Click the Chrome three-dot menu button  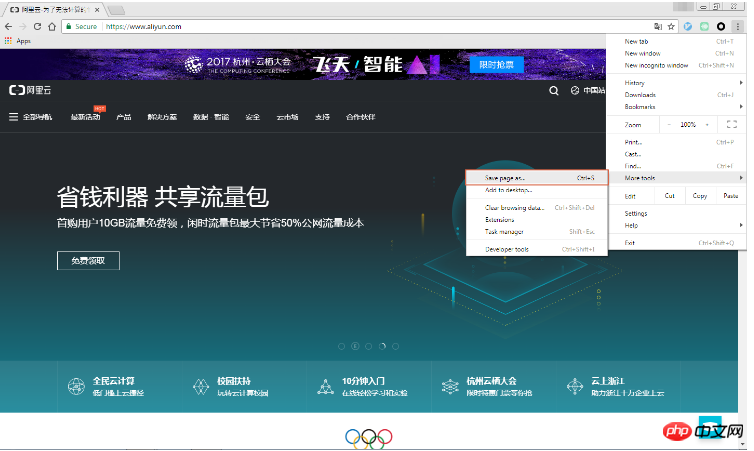738,26
